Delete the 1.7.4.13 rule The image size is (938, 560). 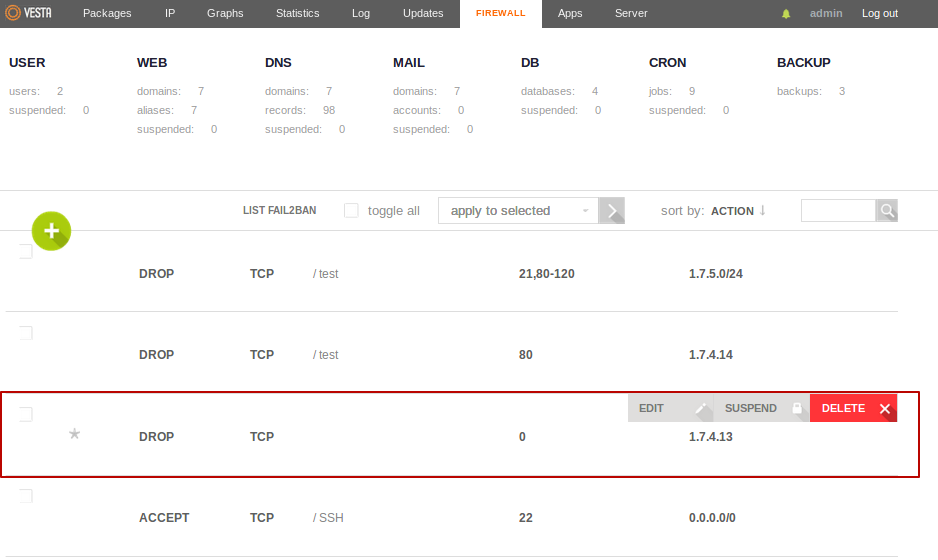click(853, 408)
